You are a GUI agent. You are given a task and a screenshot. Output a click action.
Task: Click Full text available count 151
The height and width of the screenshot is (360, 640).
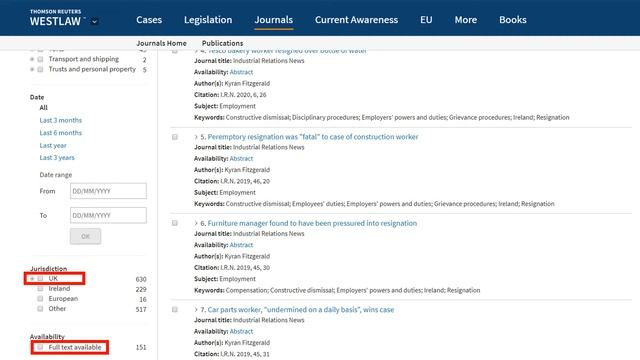tap(141, 347)
